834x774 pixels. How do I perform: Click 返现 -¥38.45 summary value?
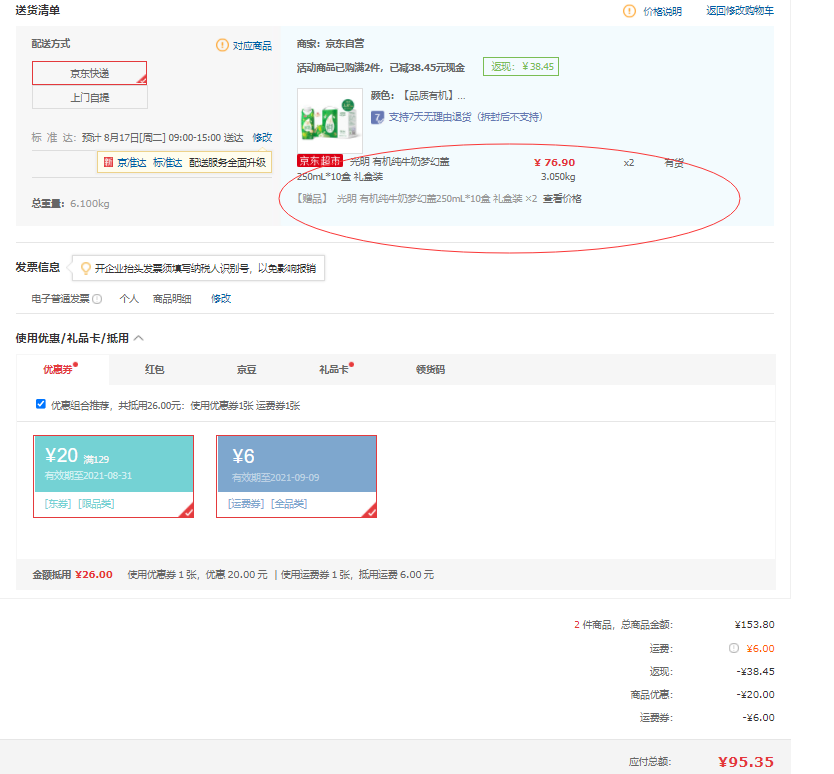pos(755,671)
